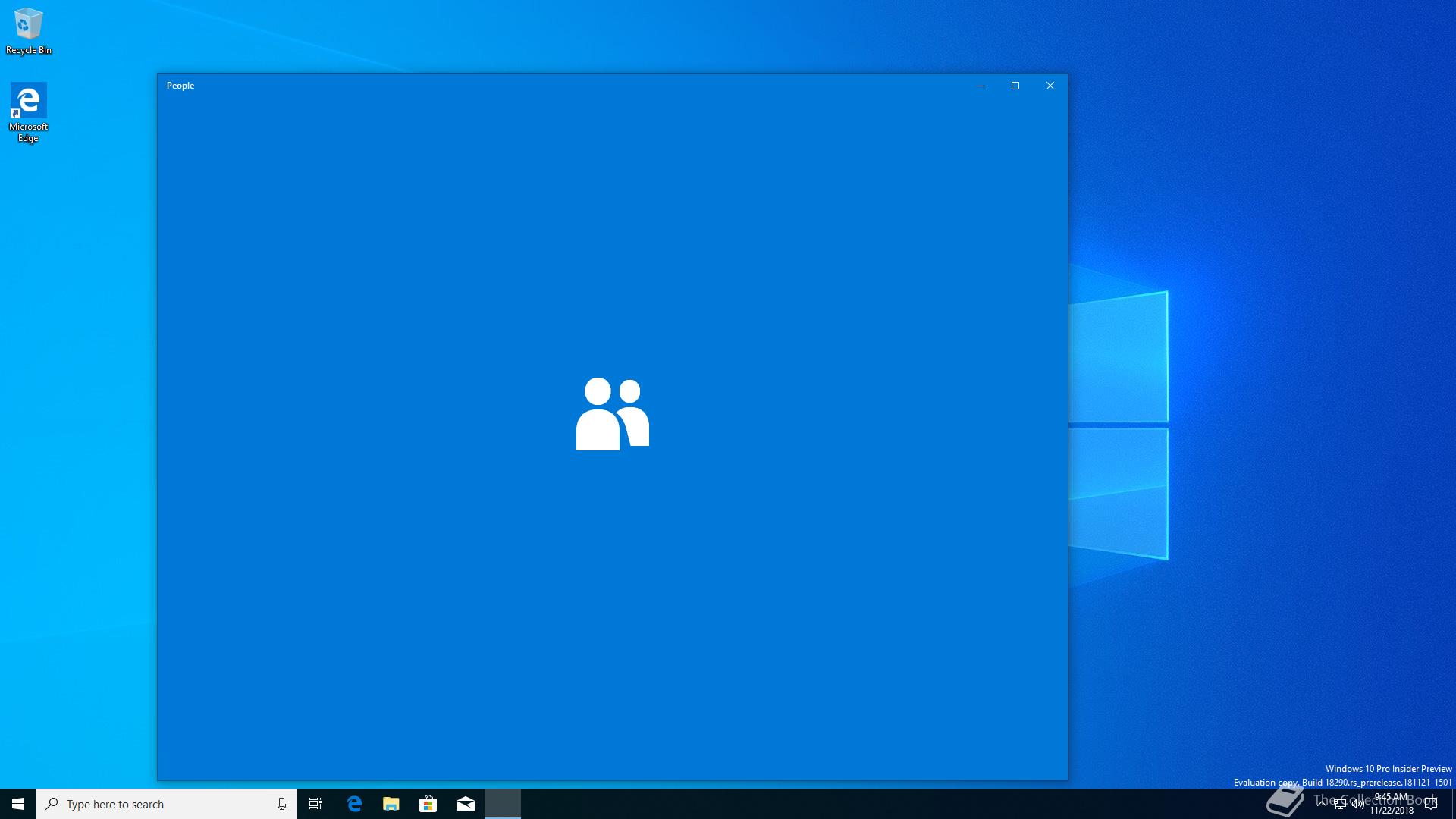Open the Mail app from the taskbar
The image size is (1456, 819).
466,804
